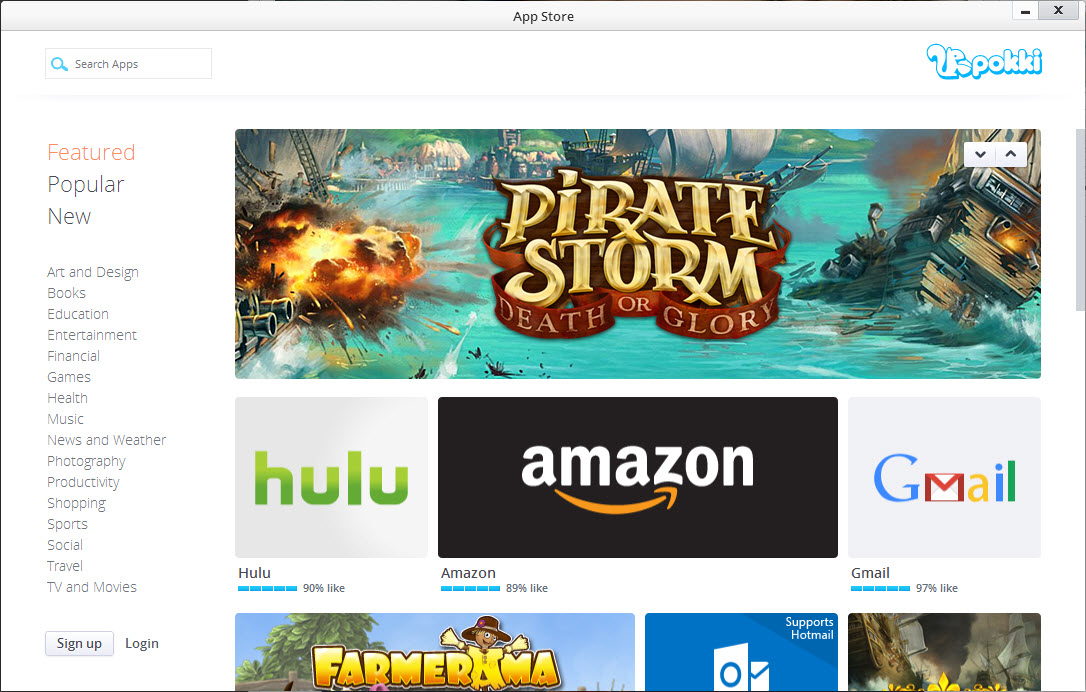Click Gmail's 97% like rating bar
This screenshot has height=692, width=1086.
pos(880,588)
